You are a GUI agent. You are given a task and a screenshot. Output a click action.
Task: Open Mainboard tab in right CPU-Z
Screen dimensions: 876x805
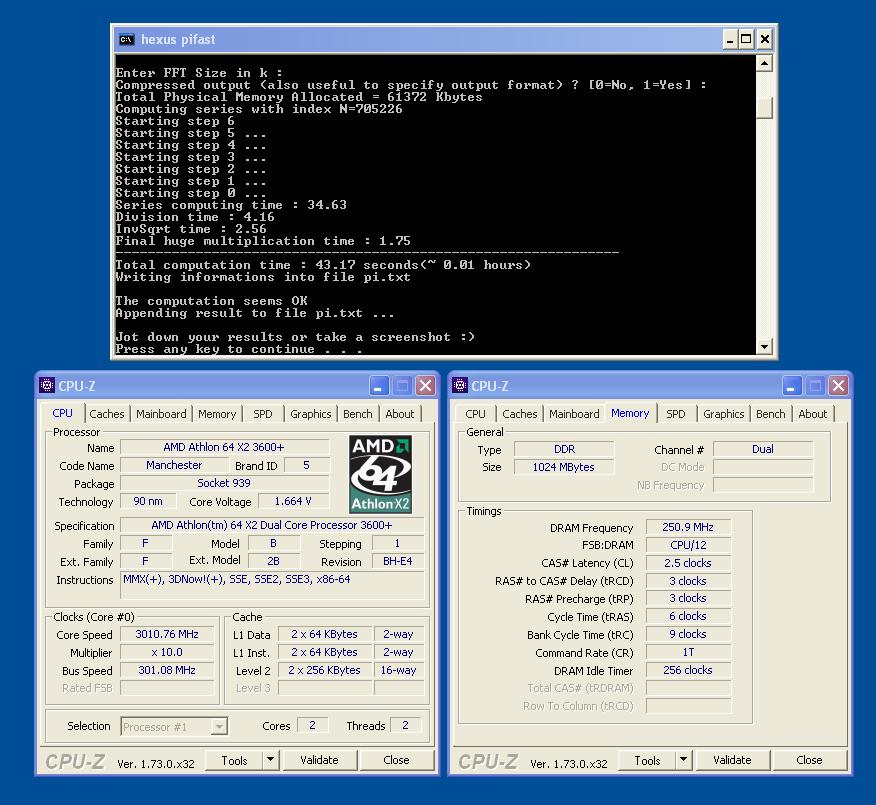pos(574,414)
